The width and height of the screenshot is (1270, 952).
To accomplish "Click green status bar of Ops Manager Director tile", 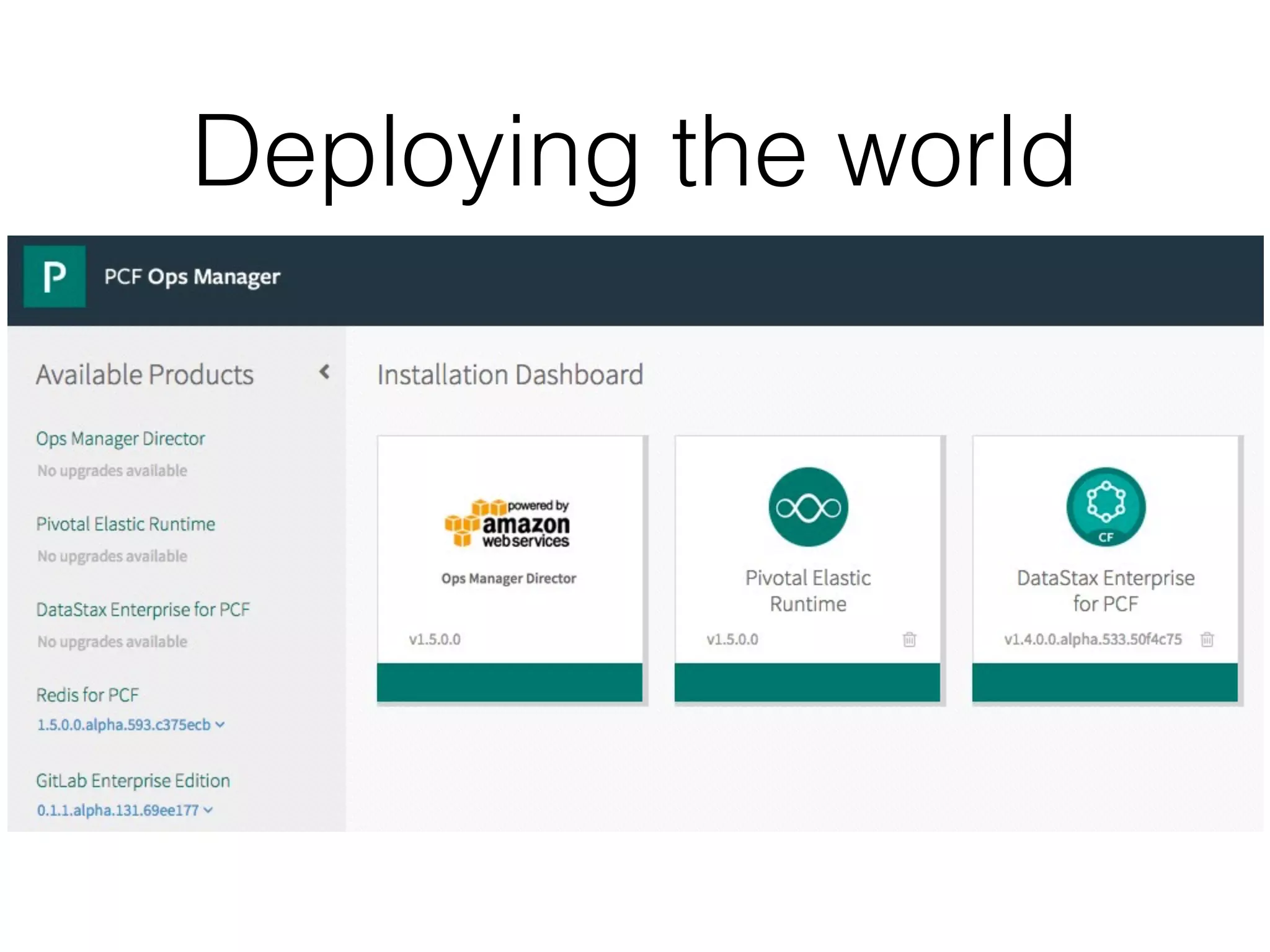I will click(510, 682).
